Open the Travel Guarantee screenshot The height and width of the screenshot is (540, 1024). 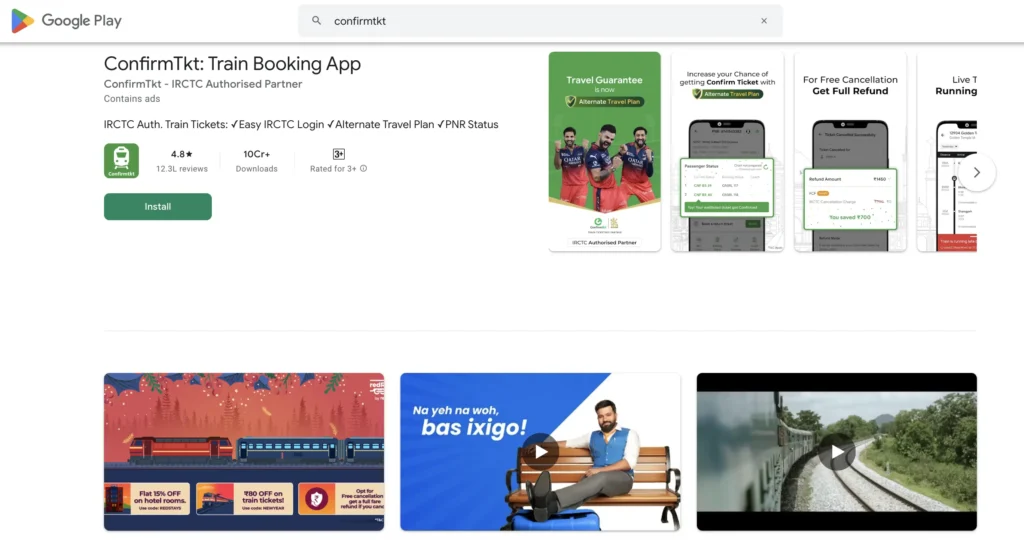[x=604, y=151]
